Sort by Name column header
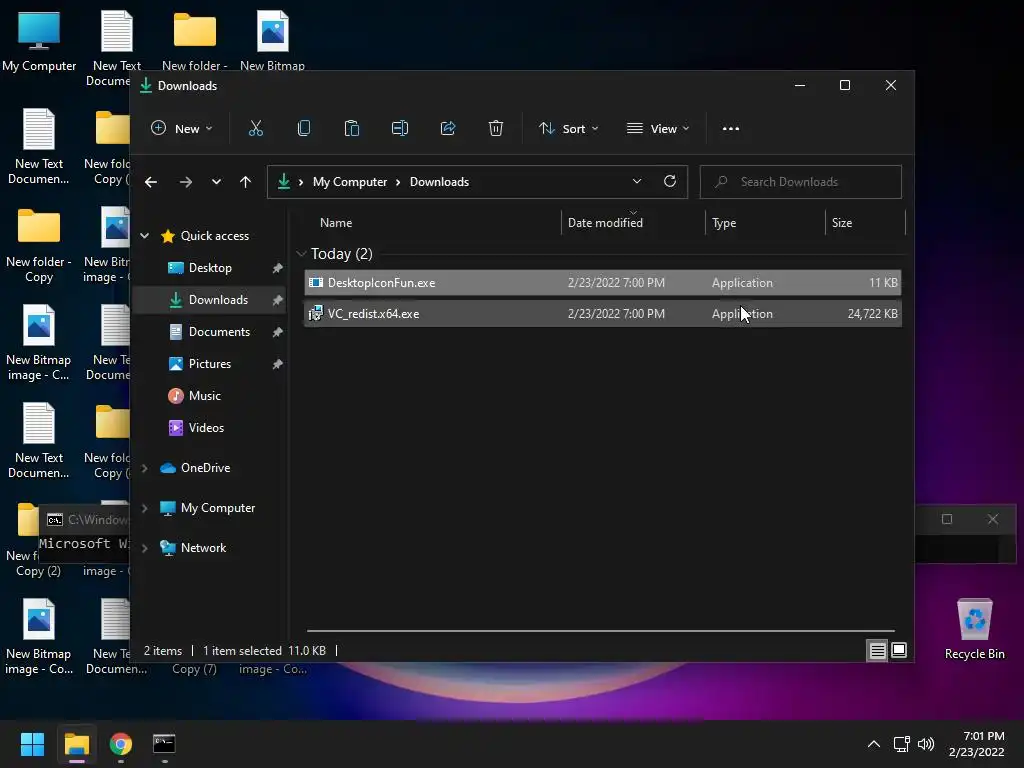The image size is (1024, 768). tap(432, 223)
